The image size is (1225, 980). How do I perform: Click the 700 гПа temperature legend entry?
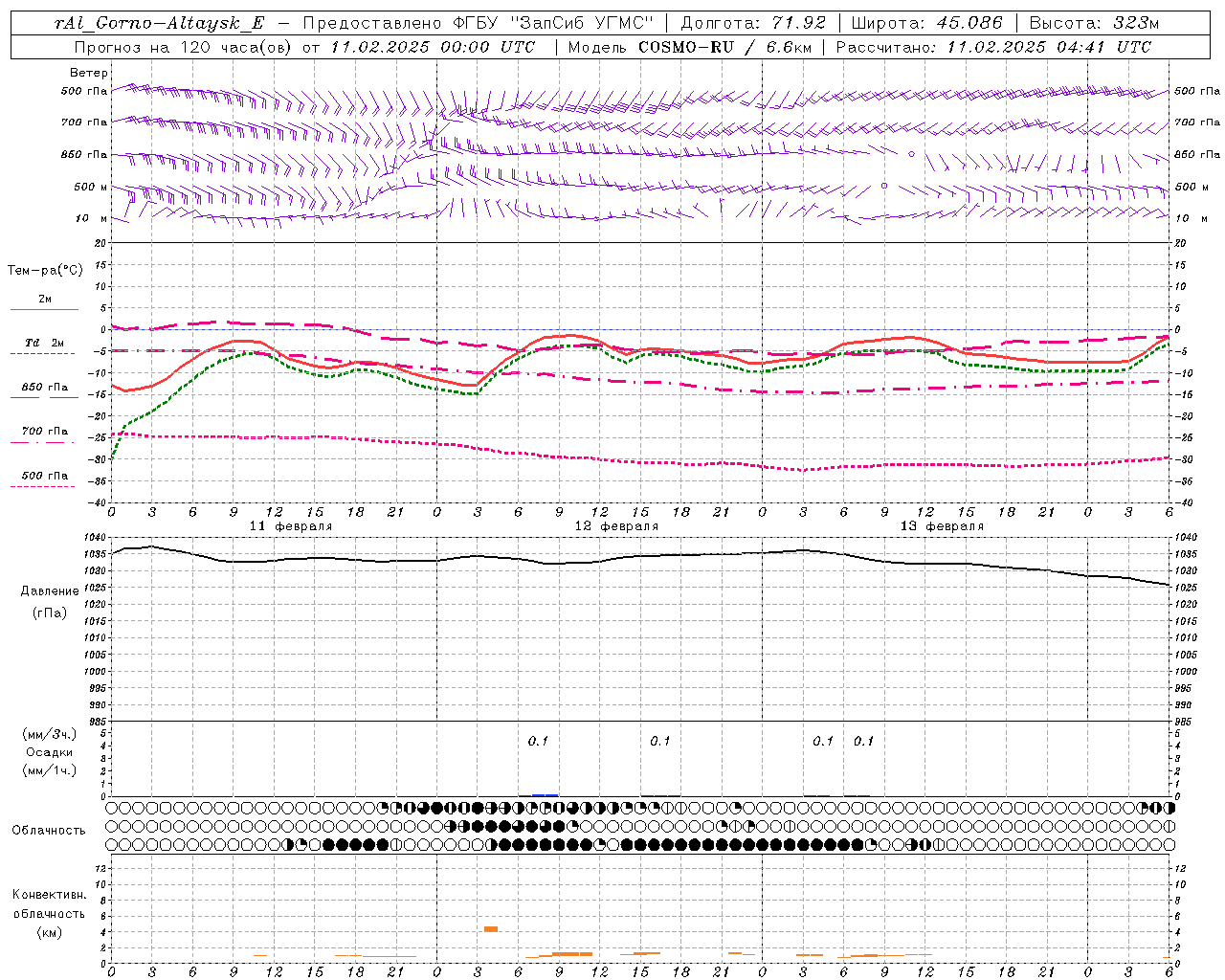pyautogui.click(x=44, y=432)
